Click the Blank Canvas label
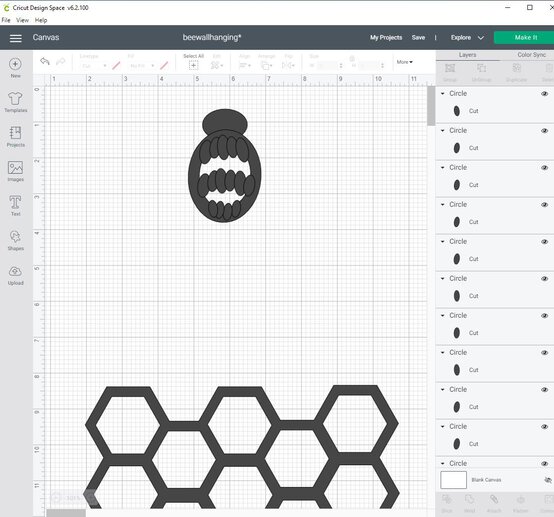554x517 pixels. (x=486, y=480)
